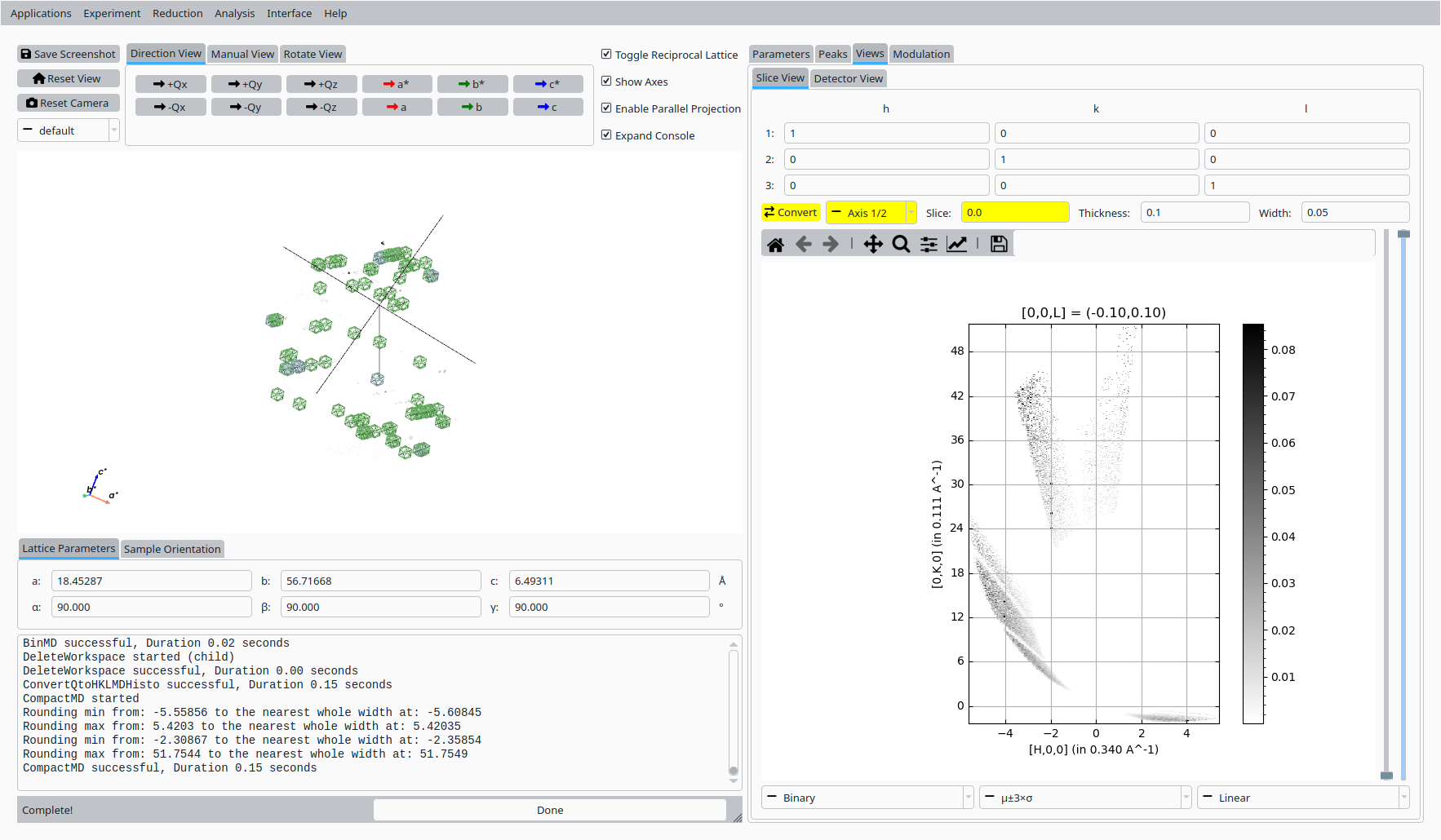Click the Thickness input field

[x=1194, y=213]
